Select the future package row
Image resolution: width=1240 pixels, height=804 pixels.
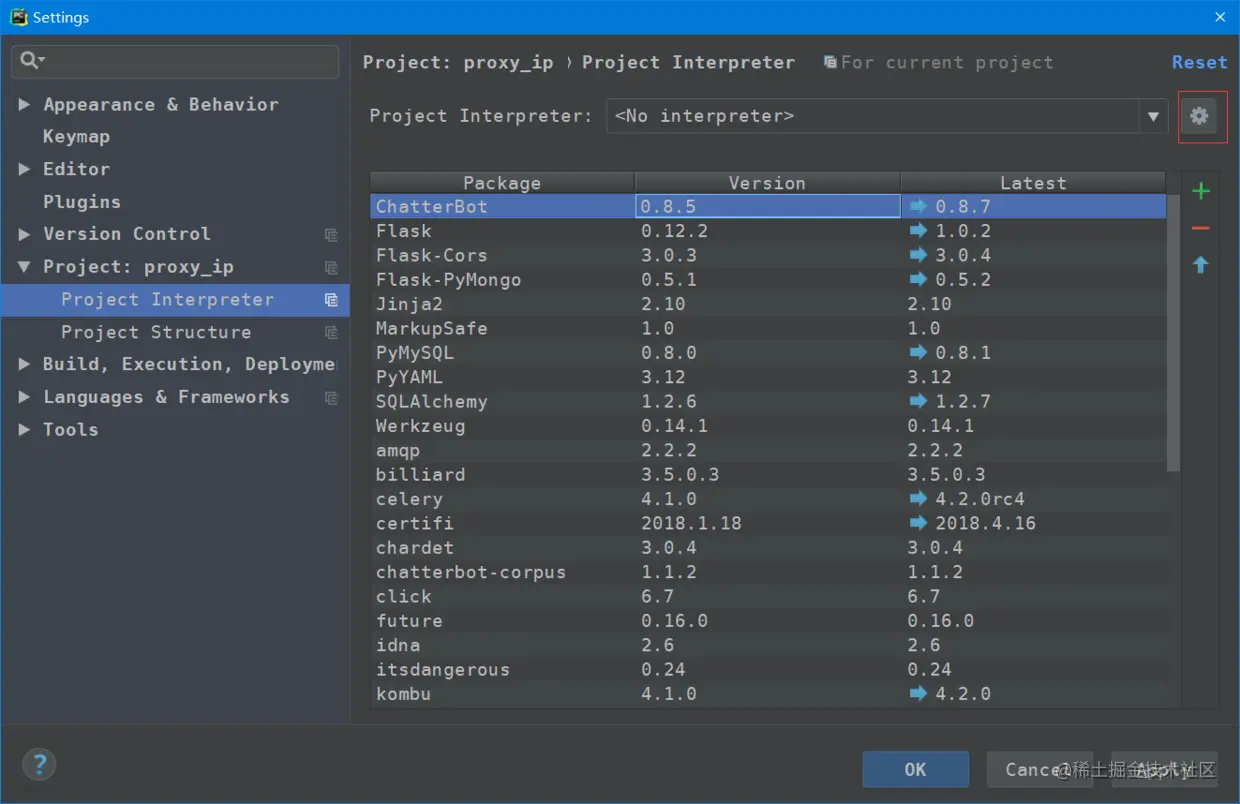[768, 621]
